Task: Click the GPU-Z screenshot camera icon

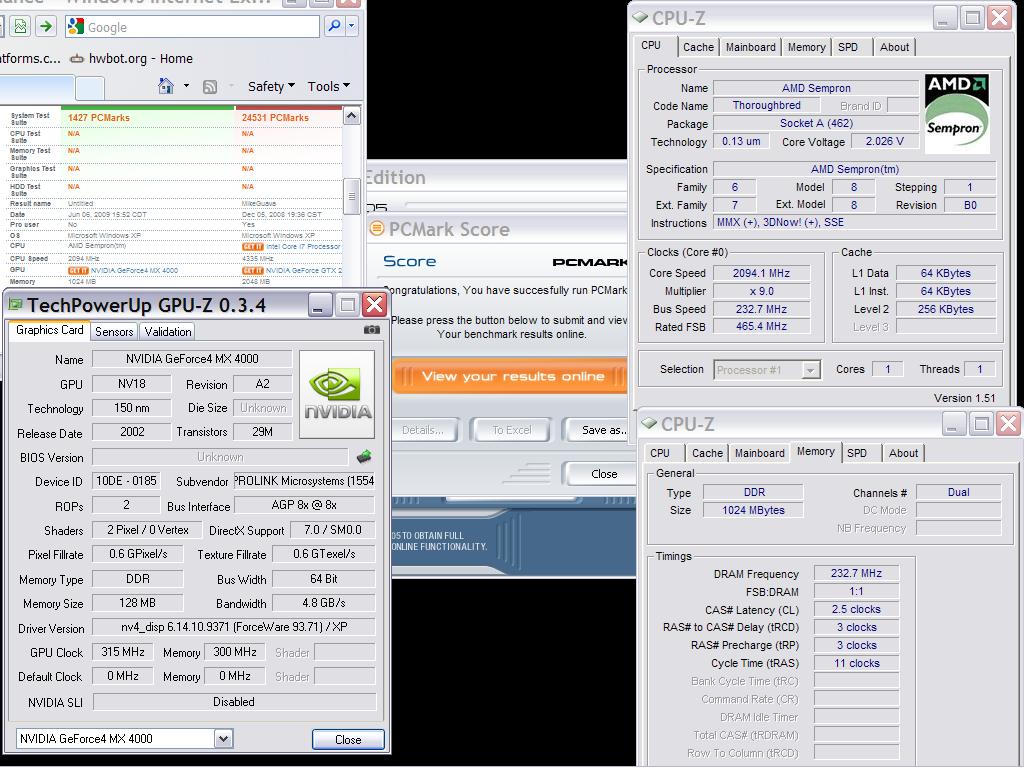Action: (x=372, y=330)
